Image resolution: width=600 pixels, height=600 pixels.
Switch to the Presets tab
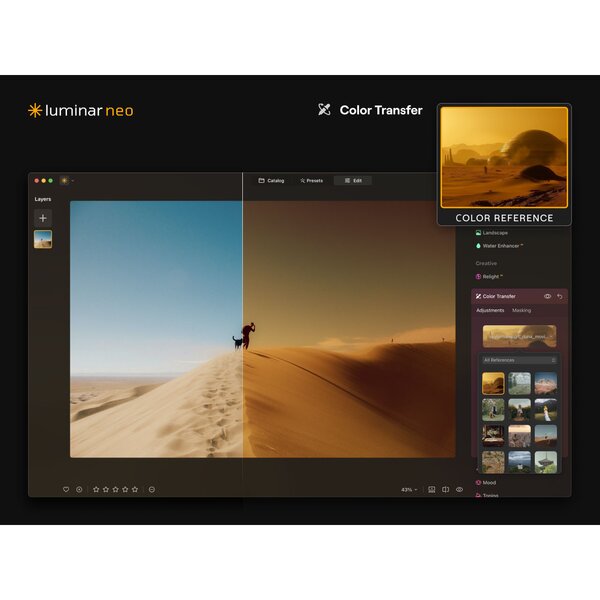[x=311, y=181]
